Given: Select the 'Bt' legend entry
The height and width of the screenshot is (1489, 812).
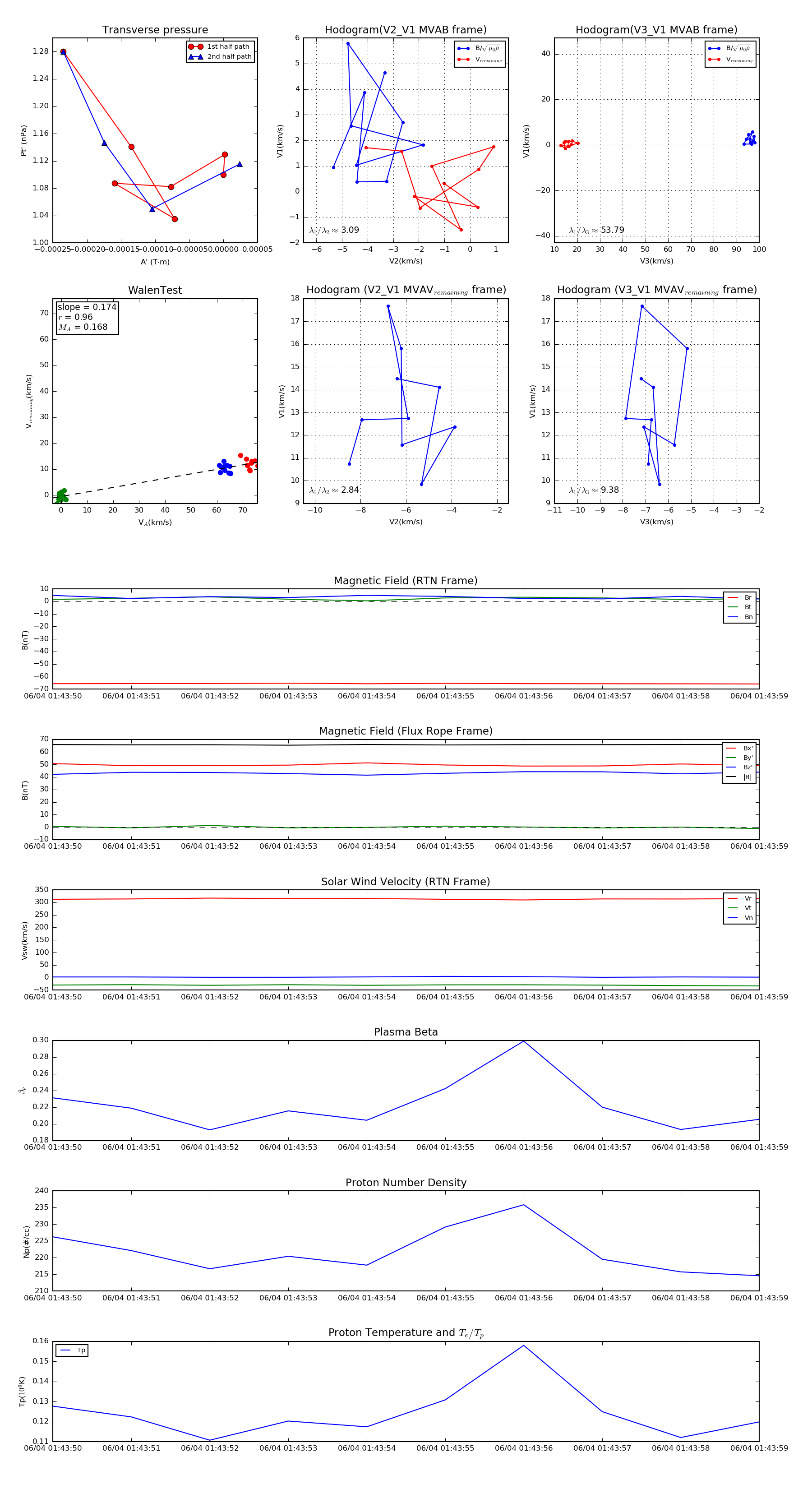Looking at the screenshot, I should pos(740,607).
